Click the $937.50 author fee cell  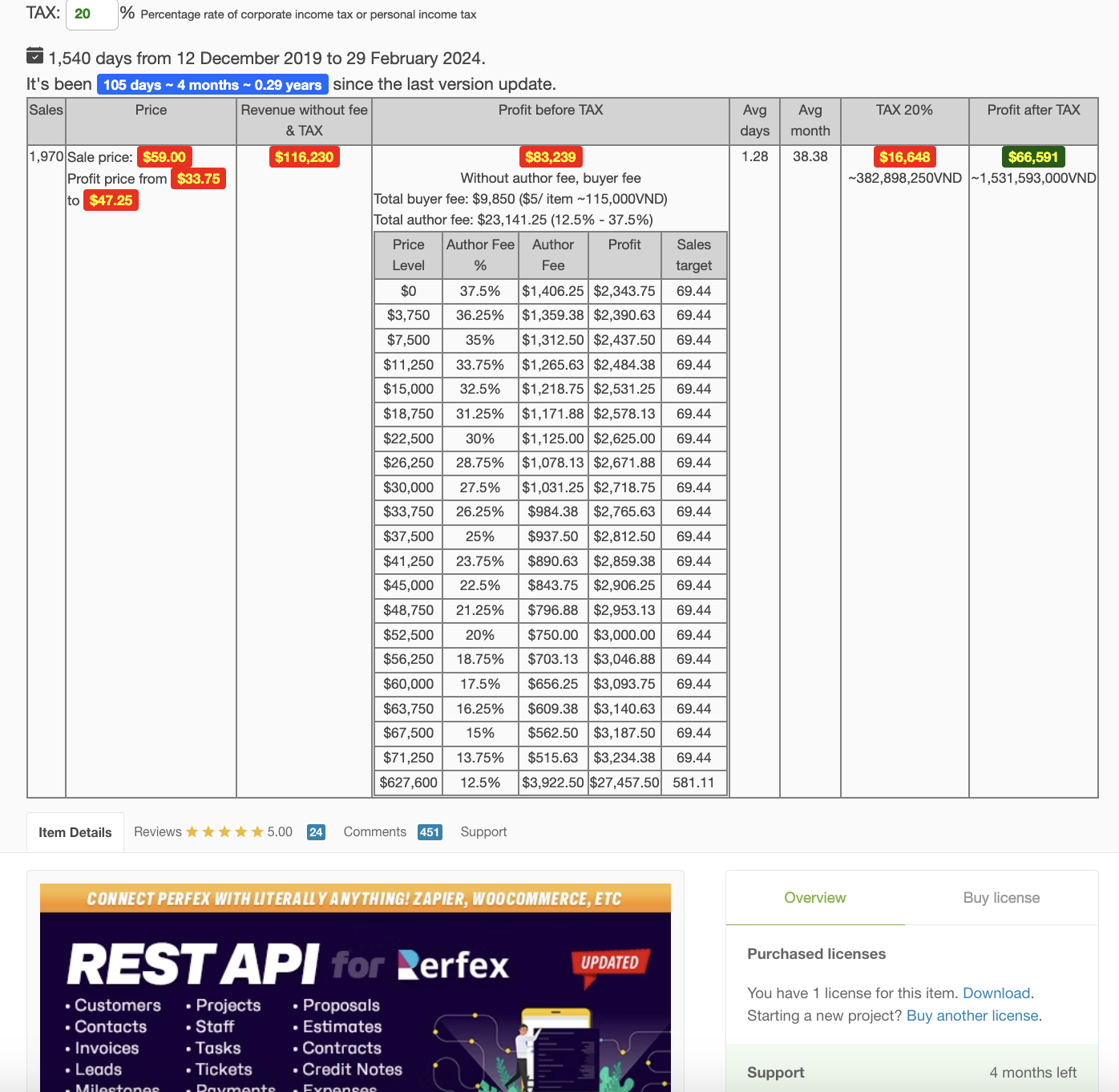click(553, 536)
